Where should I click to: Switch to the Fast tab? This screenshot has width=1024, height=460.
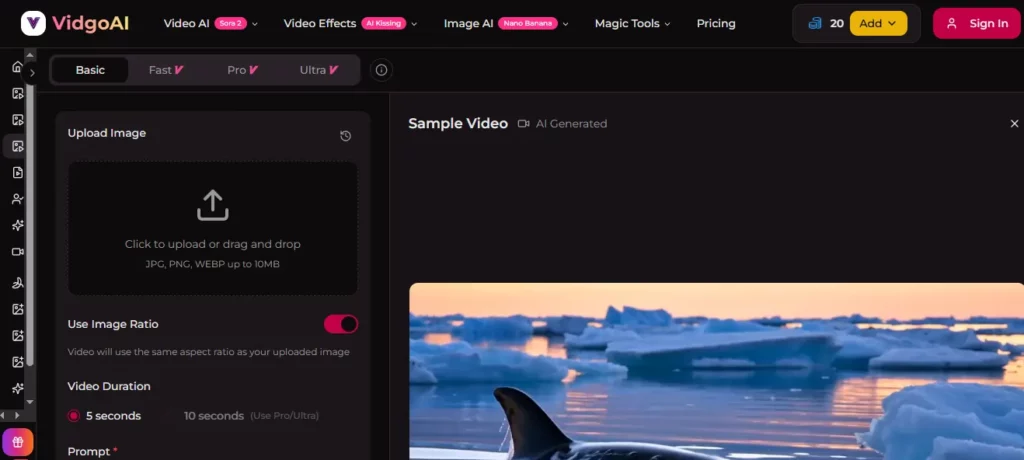tap(166, 70)
